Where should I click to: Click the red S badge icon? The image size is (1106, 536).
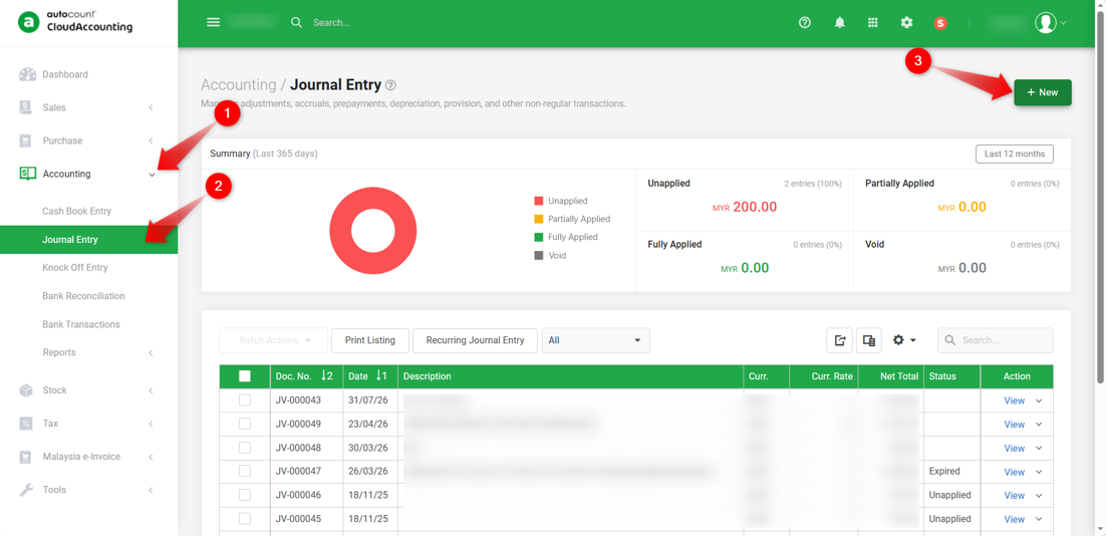pos(940,23)
